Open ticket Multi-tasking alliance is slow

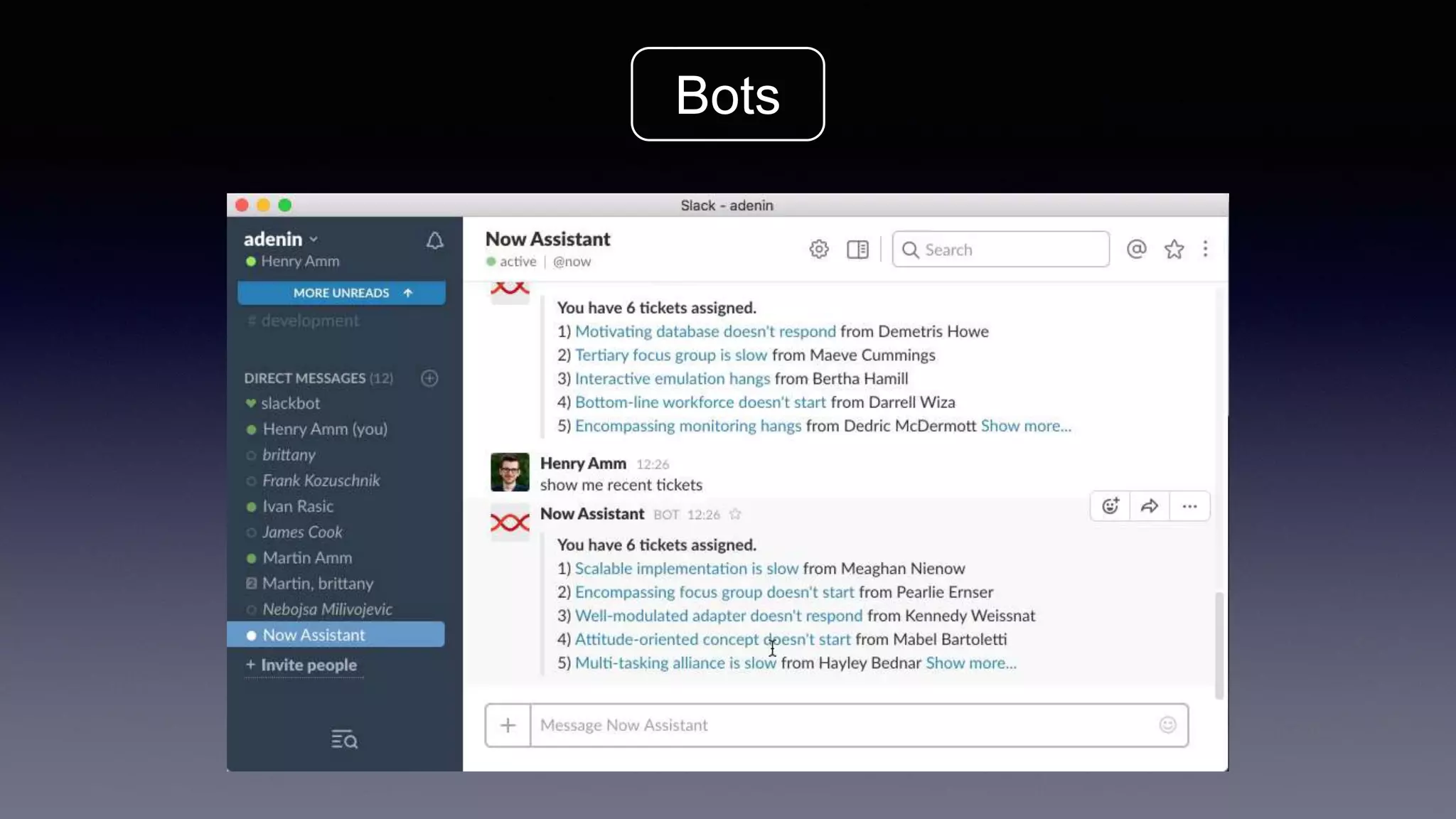tap(675, 663)
